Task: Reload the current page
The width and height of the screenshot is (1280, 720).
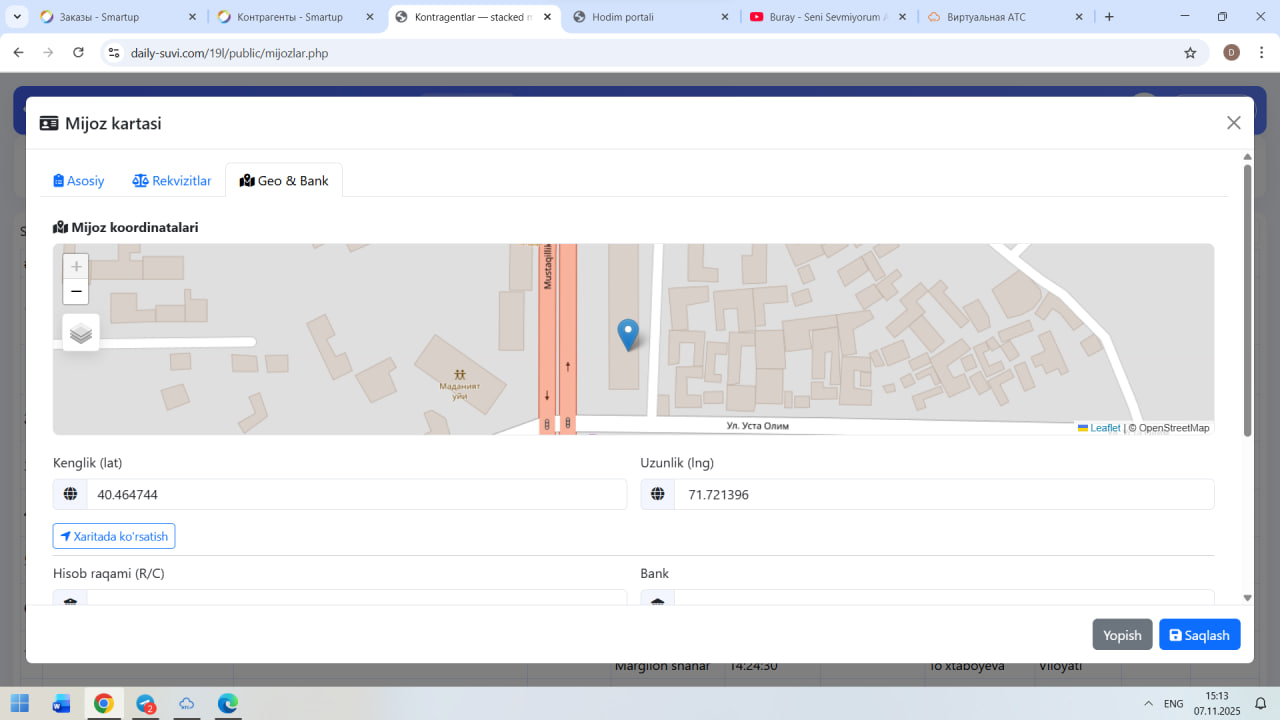Action: tap(78, 52)
